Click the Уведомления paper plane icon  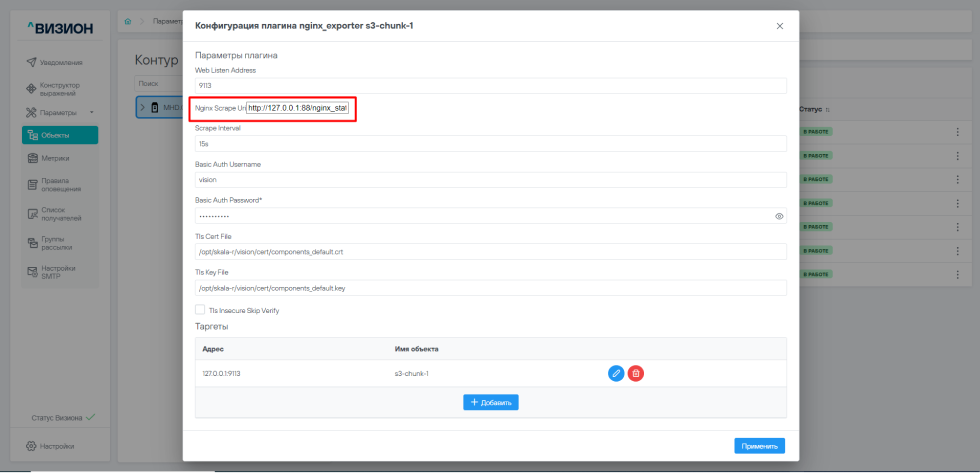(x=31, y=62)
